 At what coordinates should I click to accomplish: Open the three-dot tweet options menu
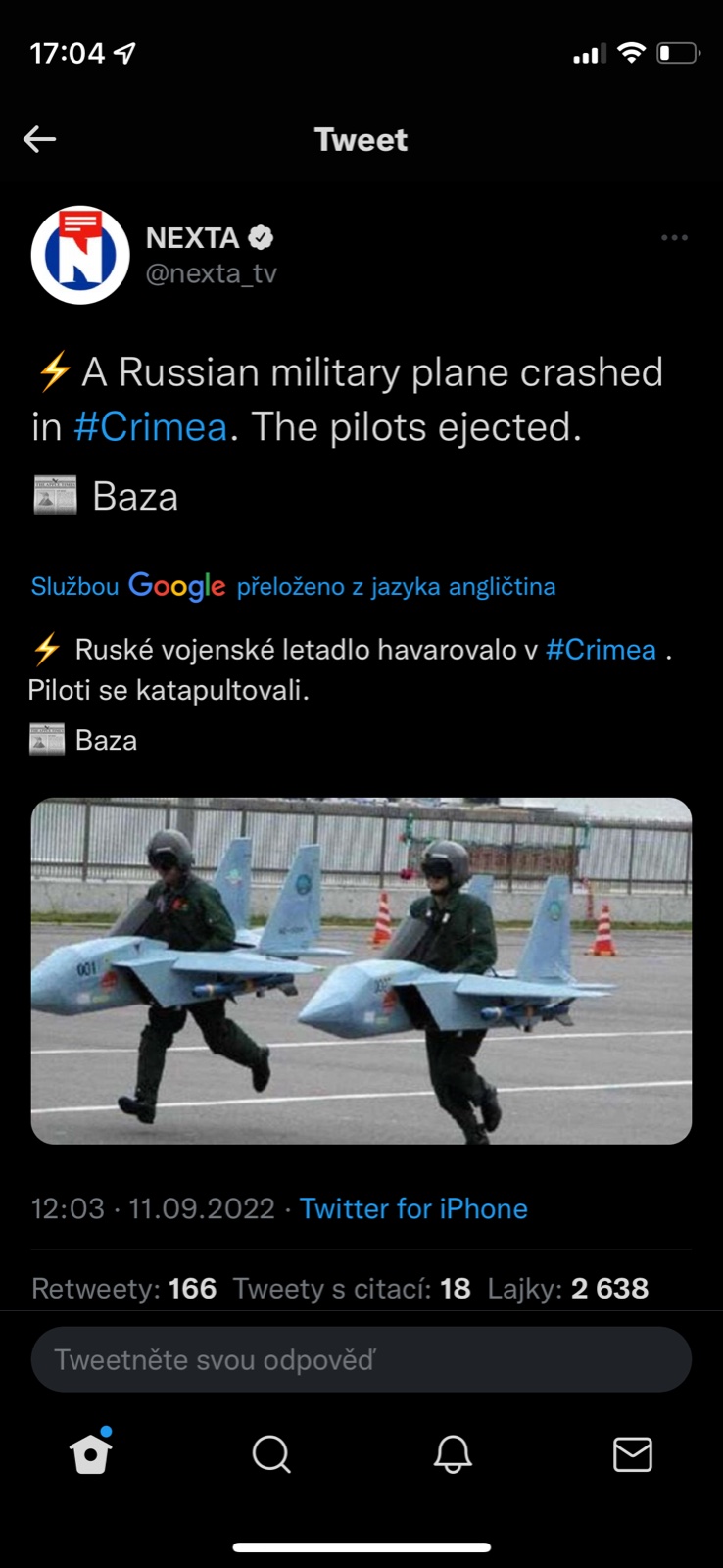point(674,237)
